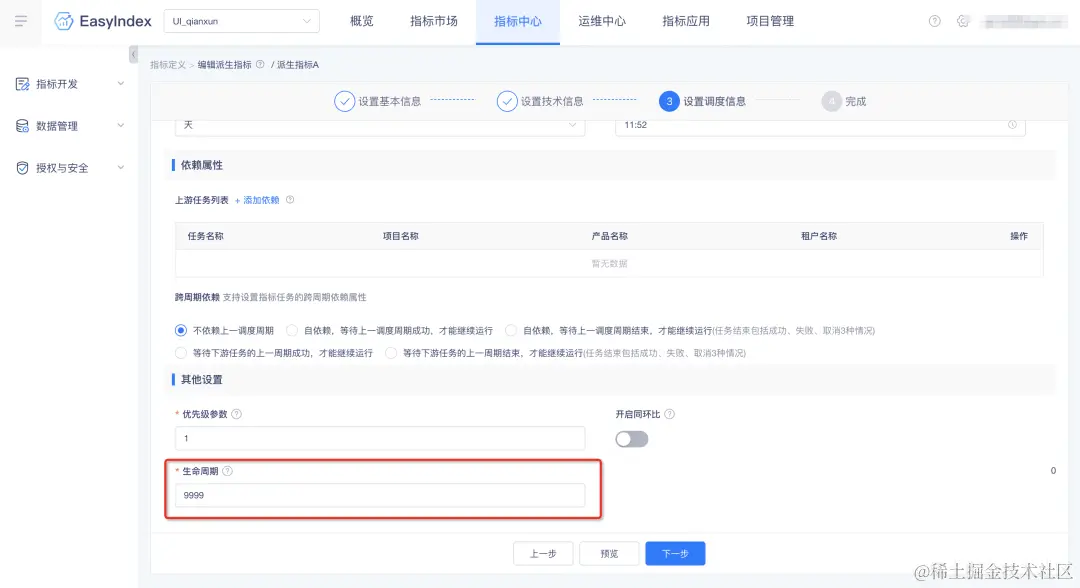The height and width of the screenshot is (588, 1080).
Task: Click the clock icon in time field
Action: click(x=1012, y=125)
